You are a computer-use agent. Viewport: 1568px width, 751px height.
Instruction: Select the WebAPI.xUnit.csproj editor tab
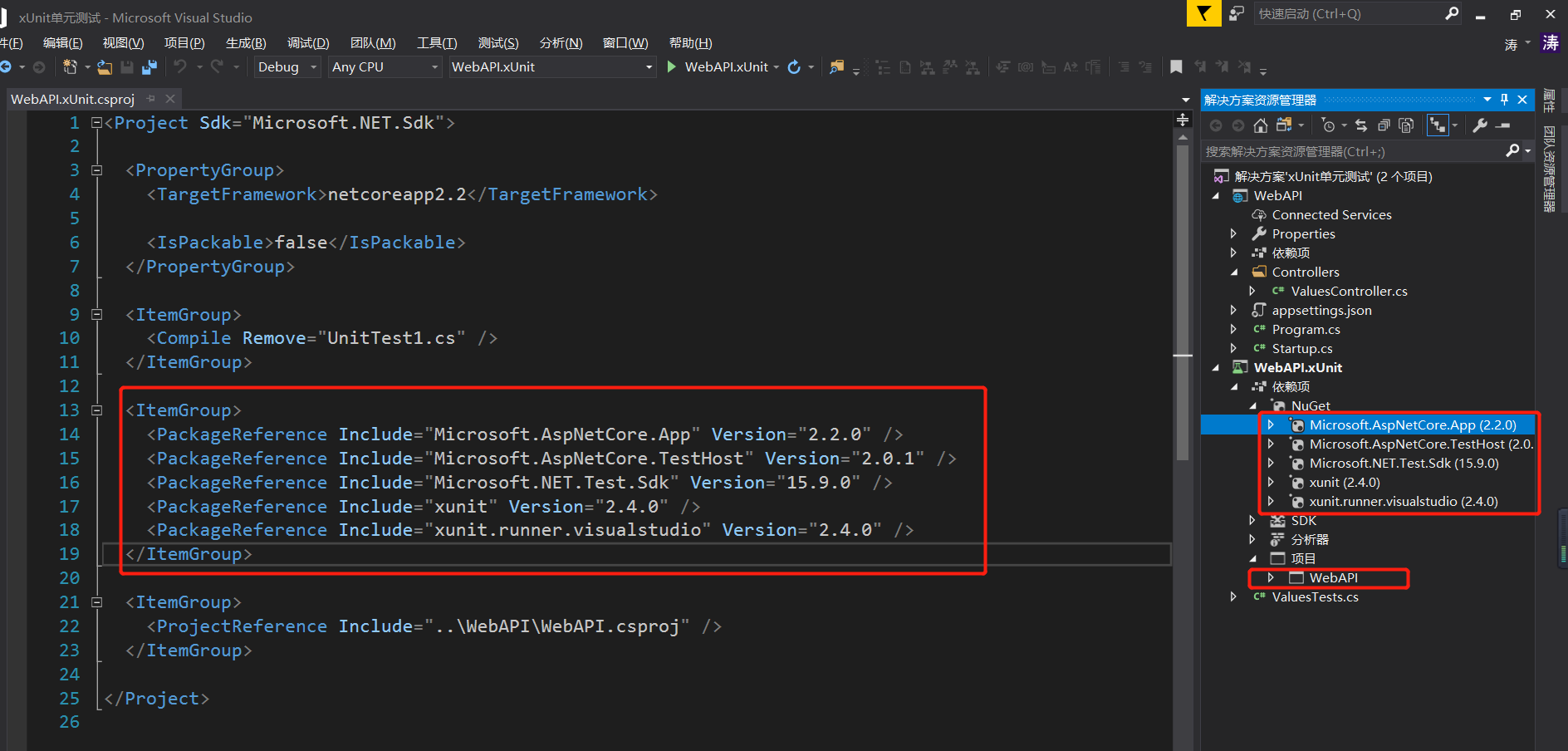tap(73, 99)
